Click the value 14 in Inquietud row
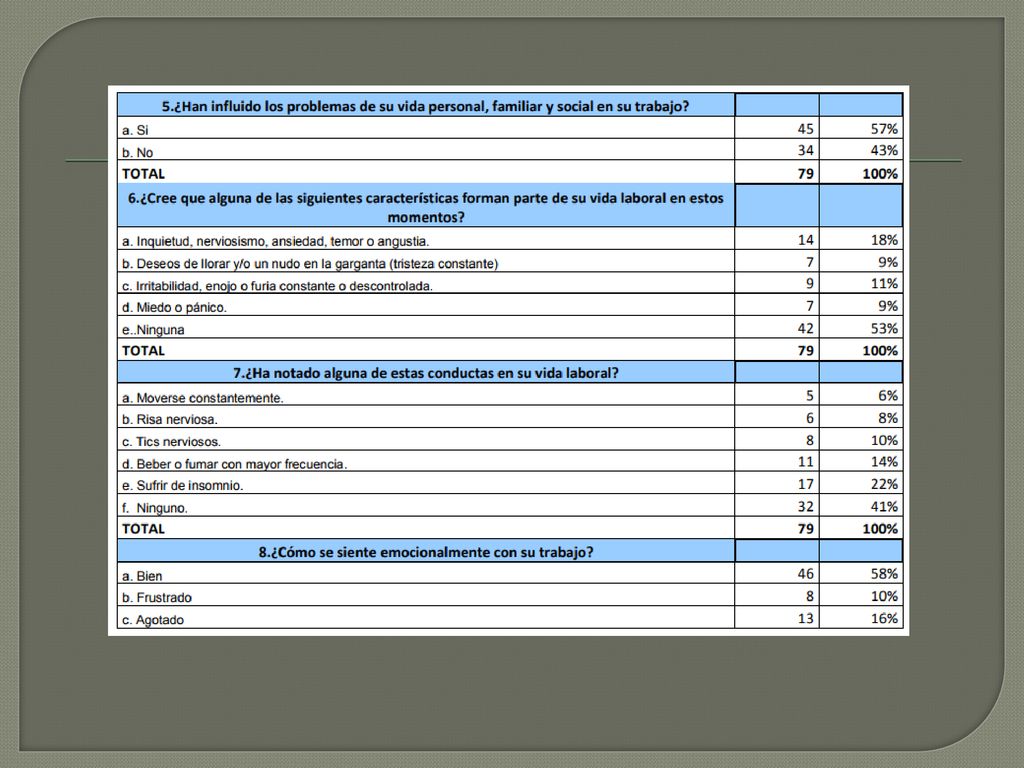1024x768 pixels. pos(805,240)
